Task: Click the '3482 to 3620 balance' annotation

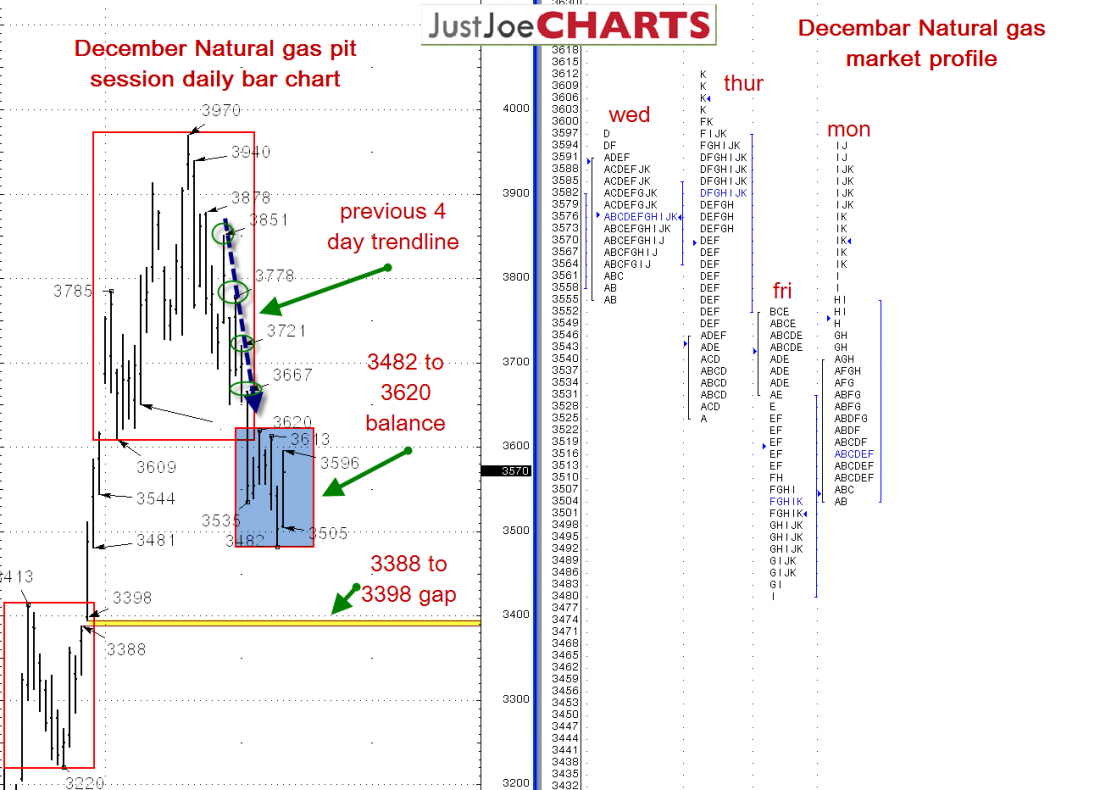Action: [405, 392]
